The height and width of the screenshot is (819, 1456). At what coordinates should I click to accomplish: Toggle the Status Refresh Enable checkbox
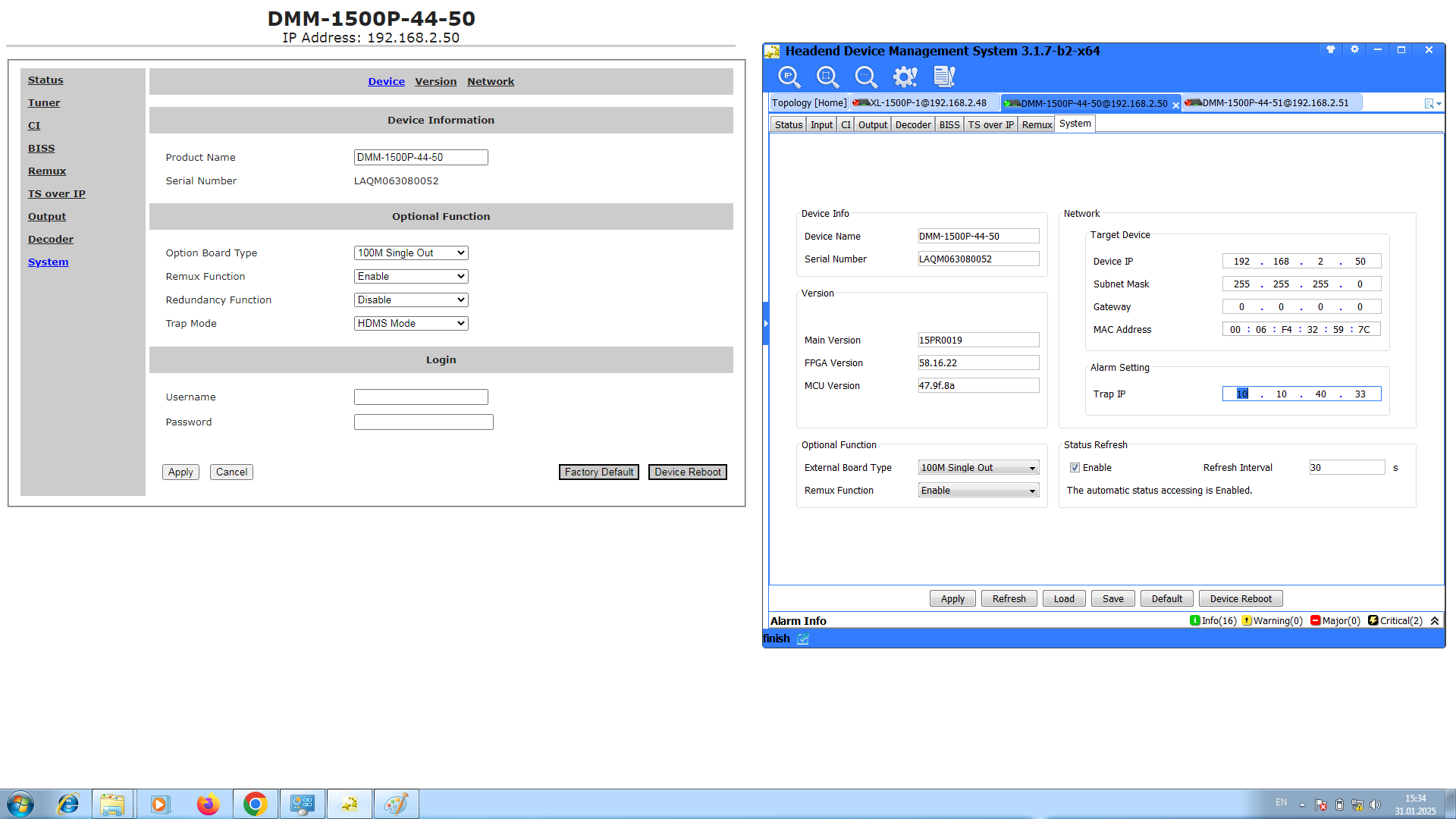click(1075, 468)
